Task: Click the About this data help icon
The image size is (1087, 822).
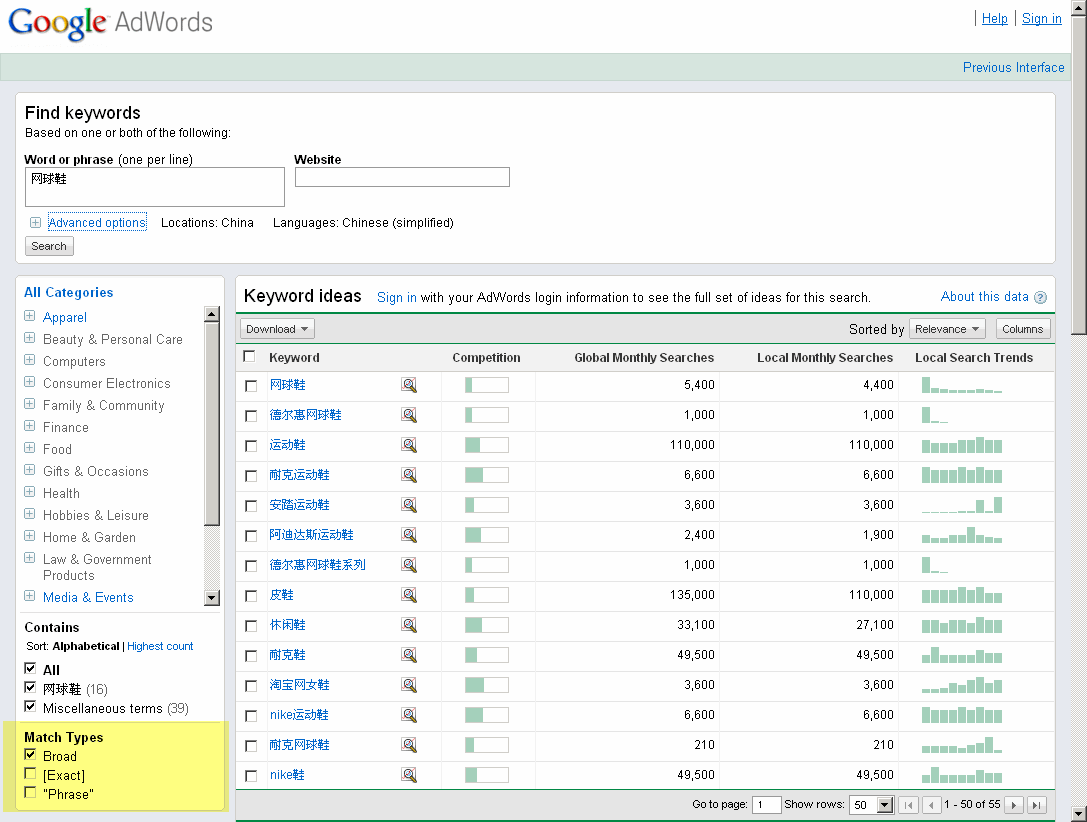Action: pos(1041,297)
